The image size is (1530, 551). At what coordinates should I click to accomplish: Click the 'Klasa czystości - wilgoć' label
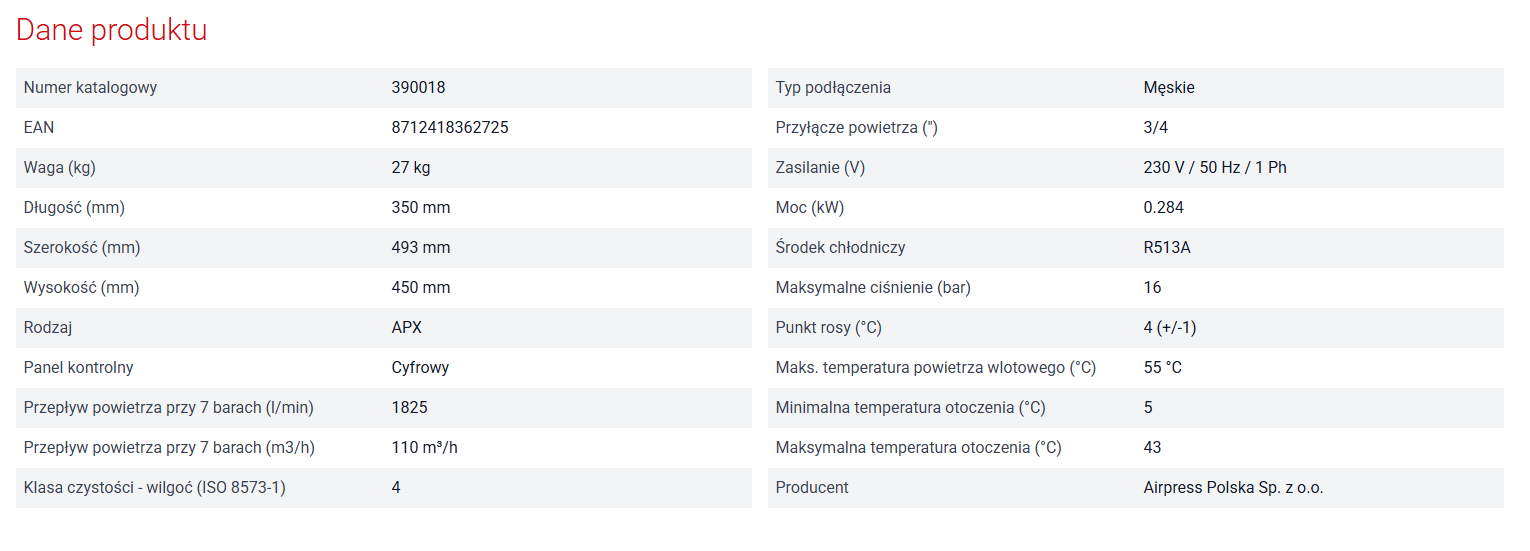(x=154, y=488)
